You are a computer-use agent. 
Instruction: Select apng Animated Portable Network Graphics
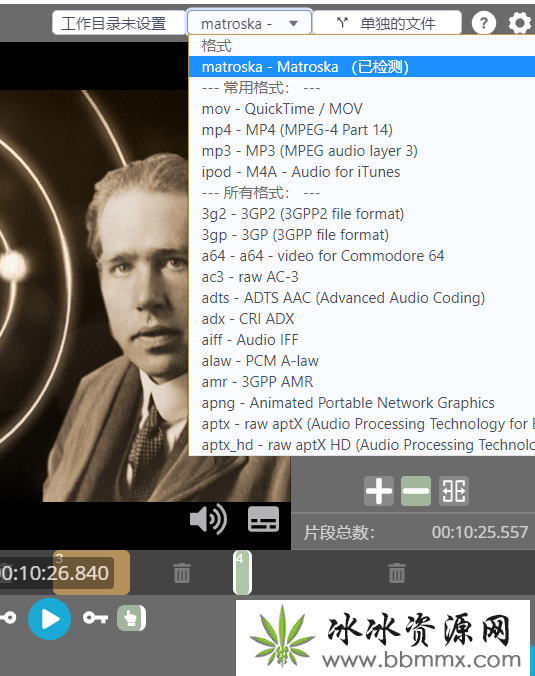click(348, 403)
